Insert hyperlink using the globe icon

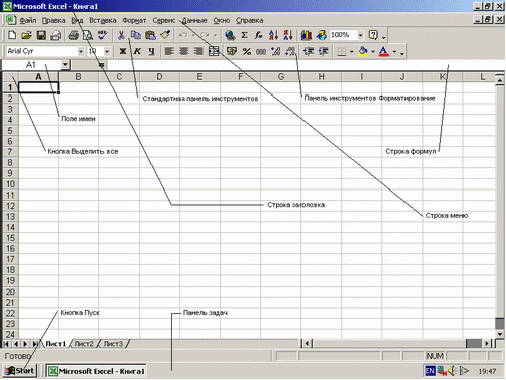point(230,35)
